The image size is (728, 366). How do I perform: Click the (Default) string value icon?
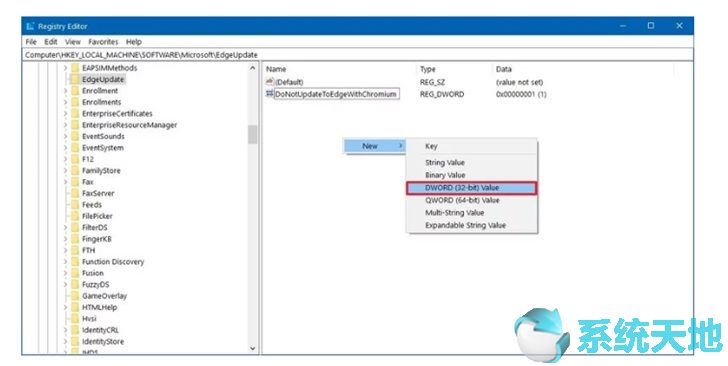pos(270,82)
